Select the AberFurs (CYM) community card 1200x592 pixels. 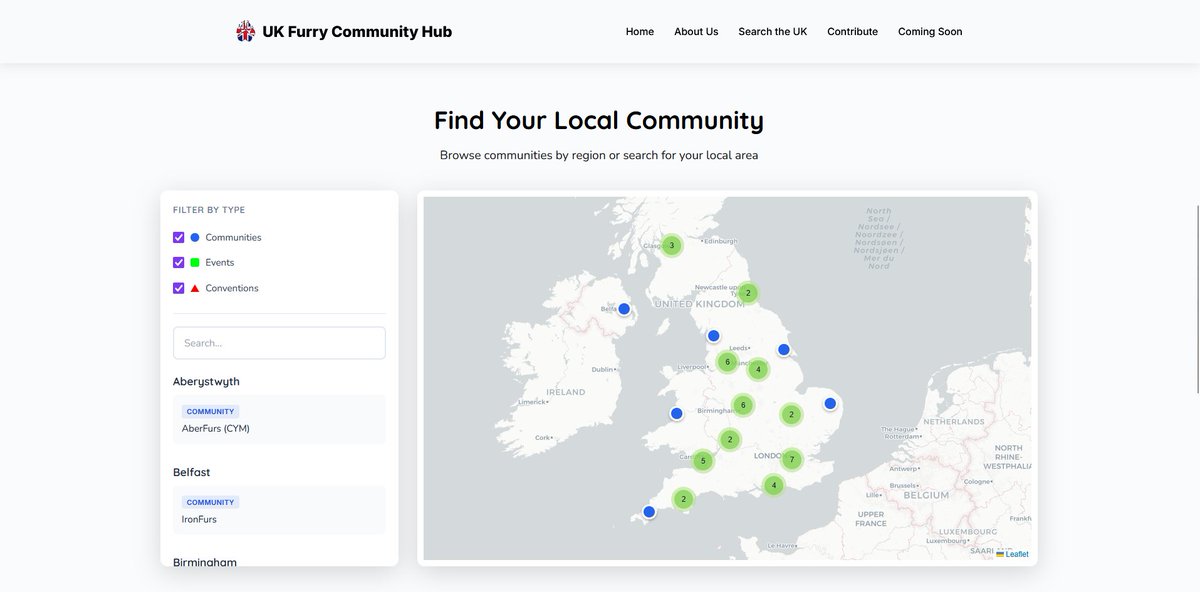tap(279, 420)
